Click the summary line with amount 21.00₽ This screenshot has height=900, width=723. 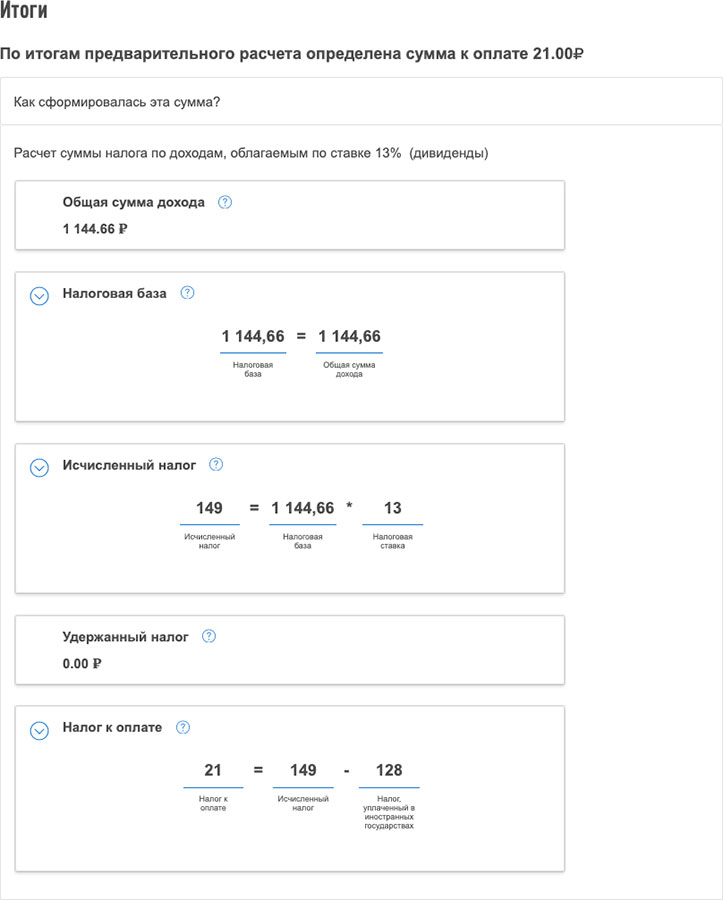(291, 53)
